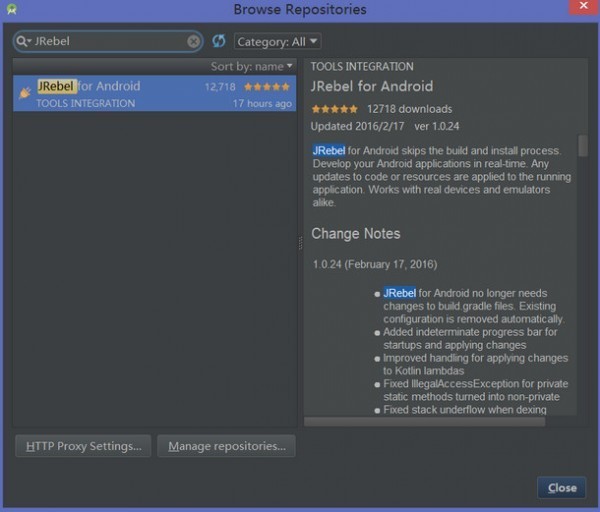
Task: Click the Change Notes heading
Action: pos(356,233)
